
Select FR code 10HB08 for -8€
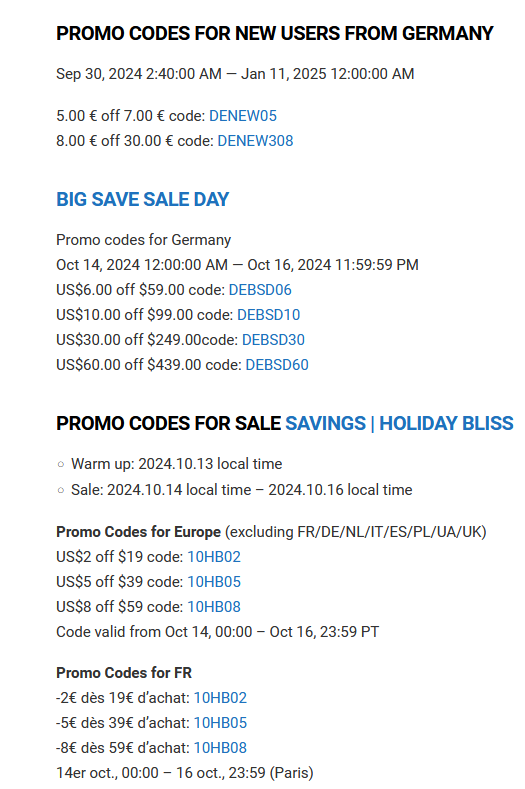click(220, 748)
